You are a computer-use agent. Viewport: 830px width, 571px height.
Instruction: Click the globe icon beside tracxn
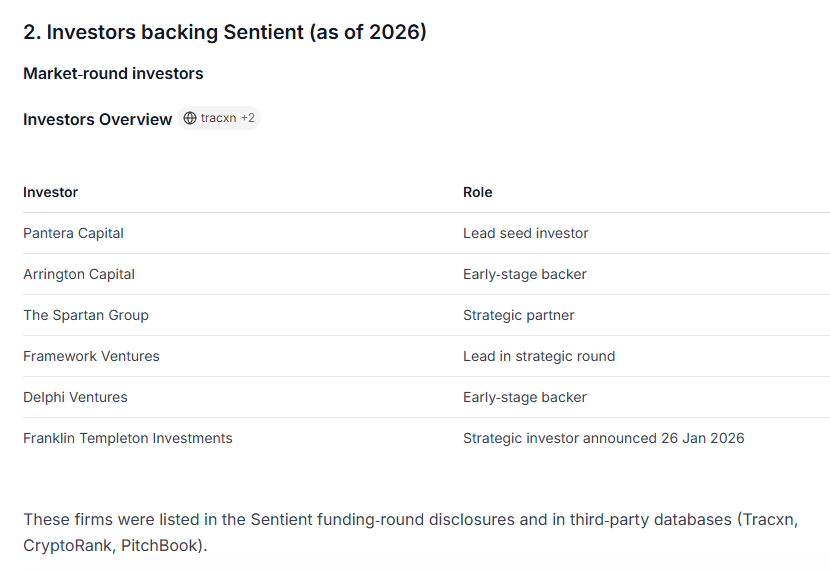pyautogui.click(x=190, y=118)
